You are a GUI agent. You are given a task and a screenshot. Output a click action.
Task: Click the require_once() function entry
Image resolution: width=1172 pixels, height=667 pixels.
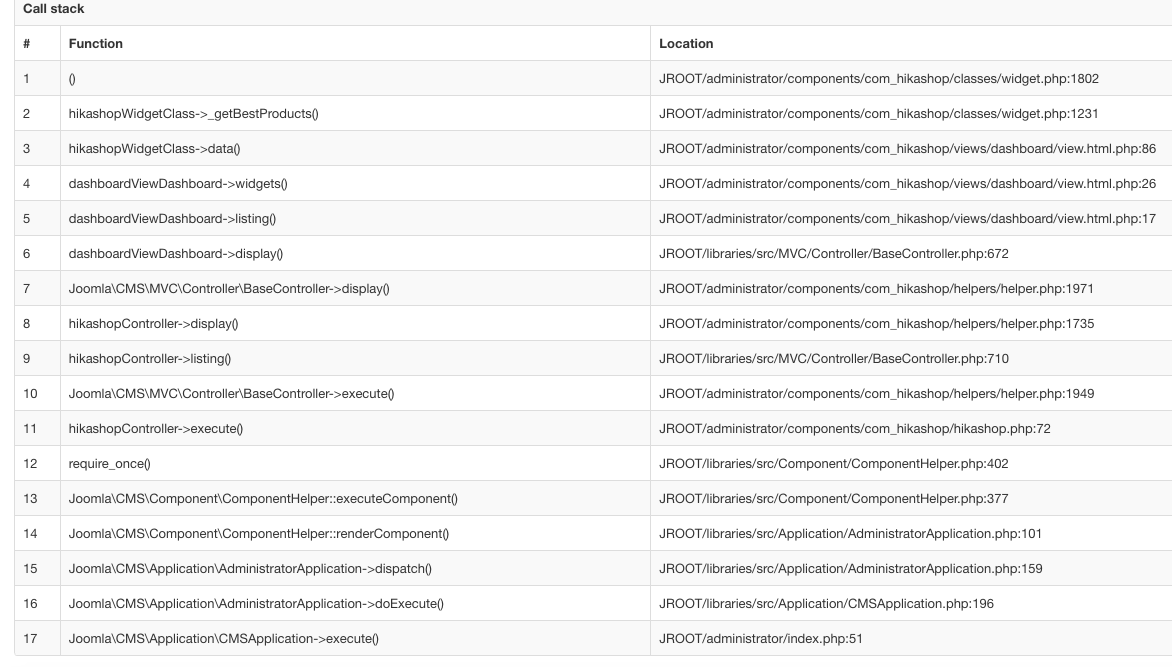(109, 464)
